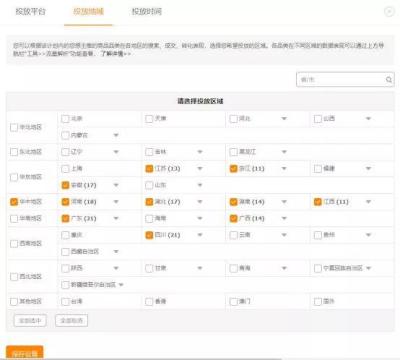Check the 东北地区 region checkbox

pyautogui.click(x=14, y=152)
